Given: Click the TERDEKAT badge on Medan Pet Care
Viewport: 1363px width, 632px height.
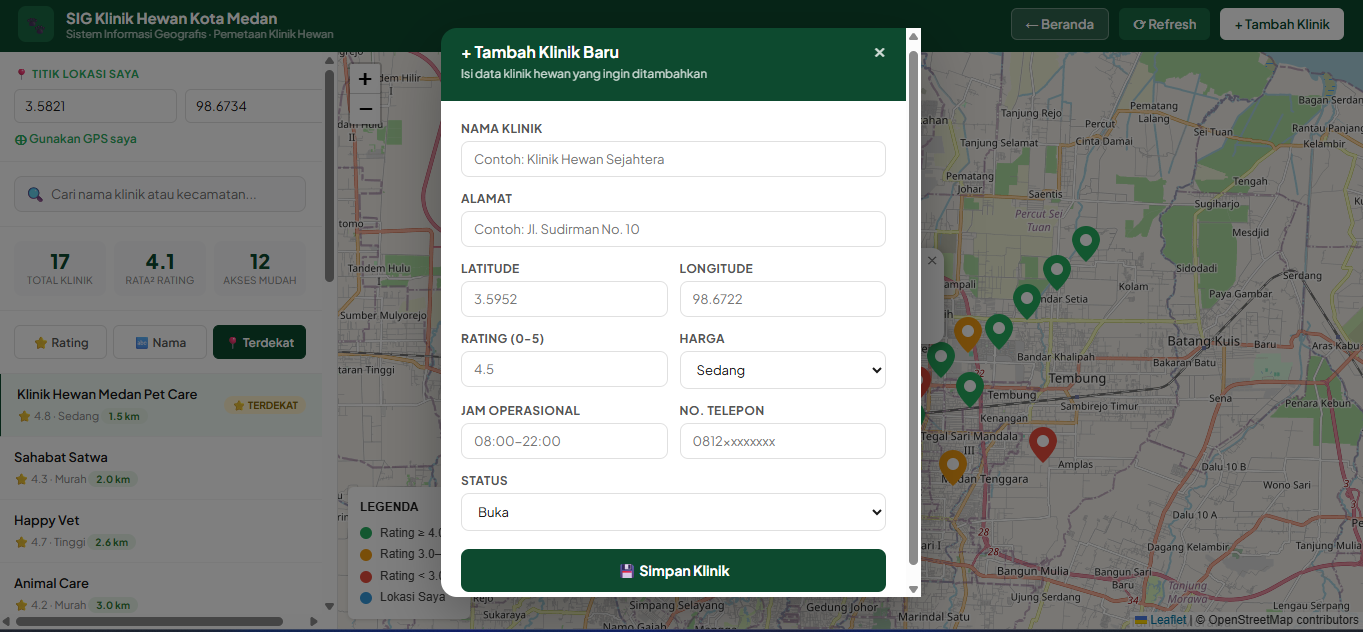Looking at the screenshot, I should 265,405.
